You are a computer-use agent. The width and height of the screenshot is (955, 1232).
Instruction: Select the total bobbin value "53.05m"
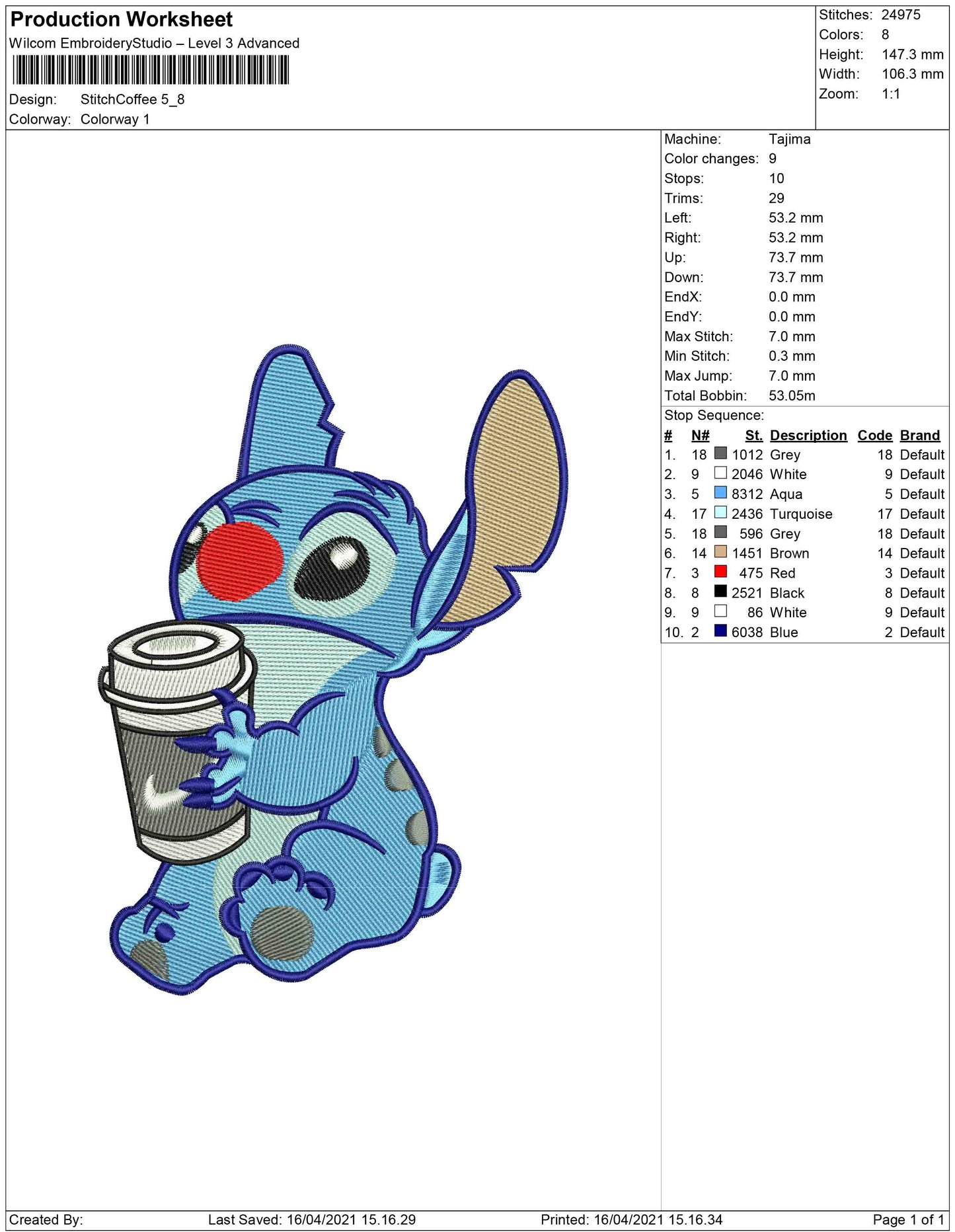(792, 397)
